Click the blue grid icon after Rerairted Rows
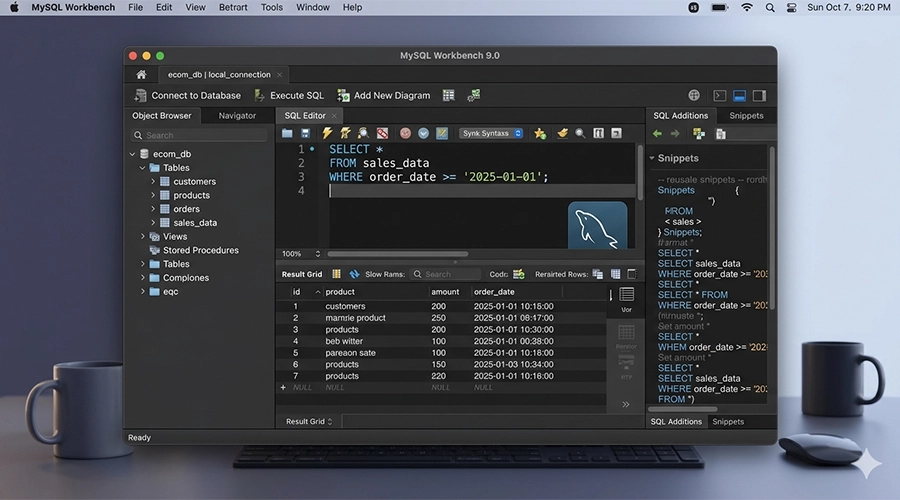This screenshot has height=500, width=900. pyautogui.click(x=615, y=274)
